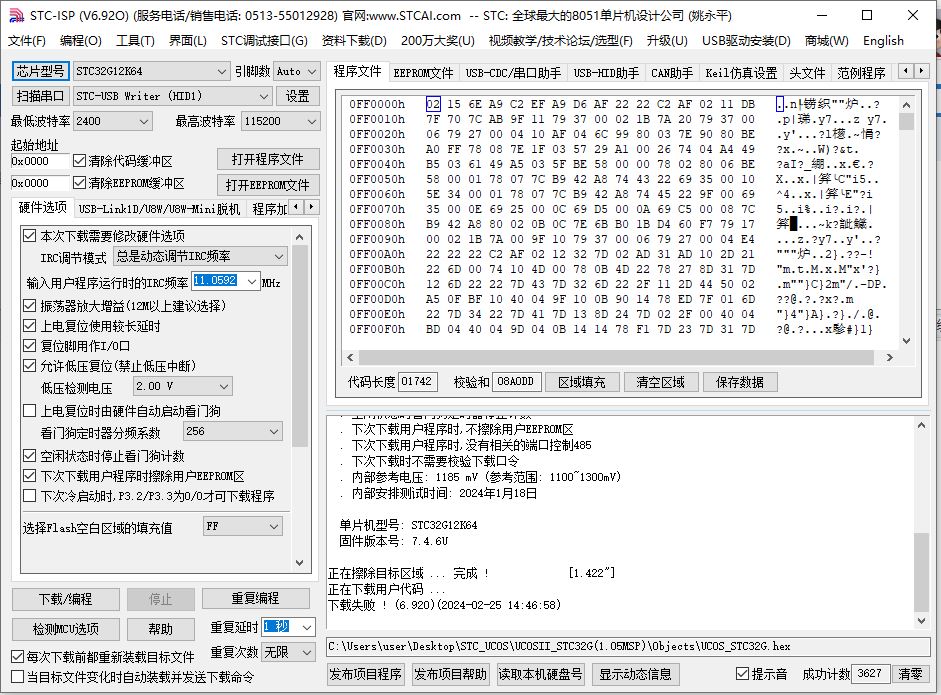Click 下载/编程 button
Screen dimensions: 941x695
[65, 599]
